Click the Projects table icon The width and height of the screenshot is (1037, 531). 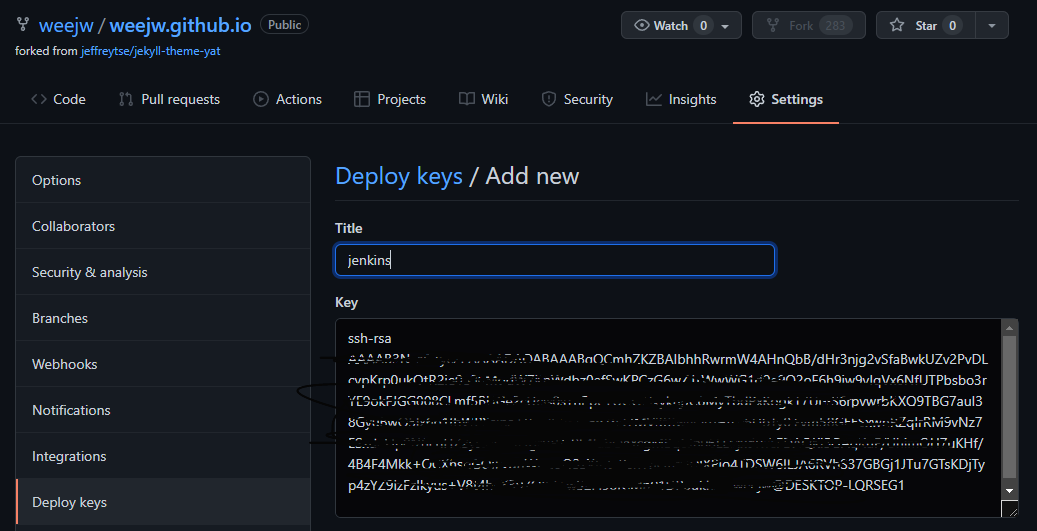(x=362, y=99)
